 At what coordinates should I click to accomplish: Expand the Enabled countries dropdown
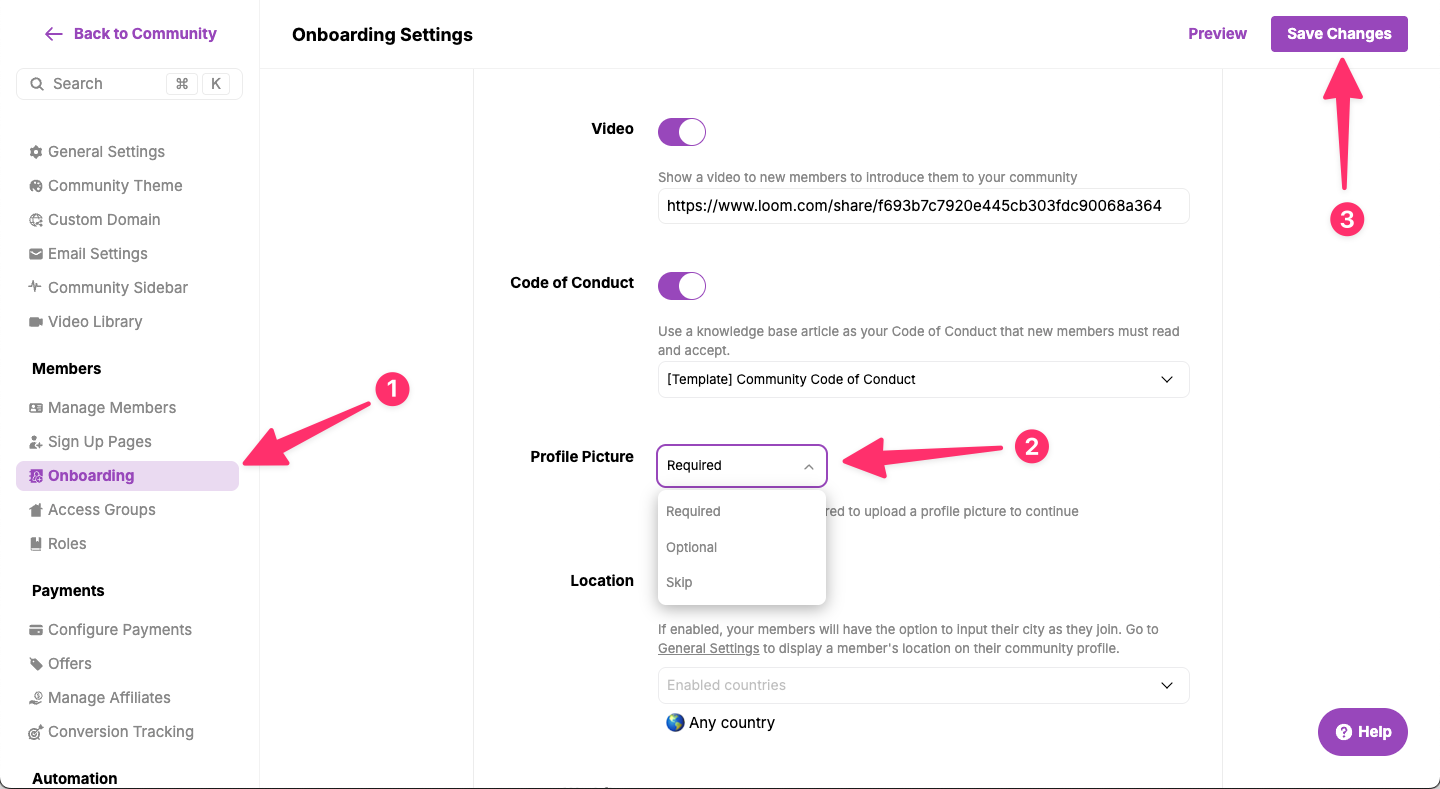tap(923, 685)
